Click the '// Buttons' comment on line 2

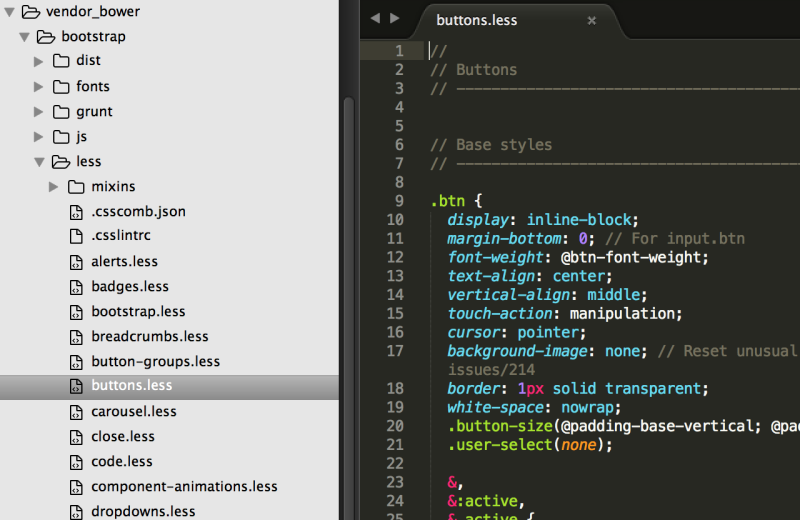pyautogui.click(x=473, y=70)
